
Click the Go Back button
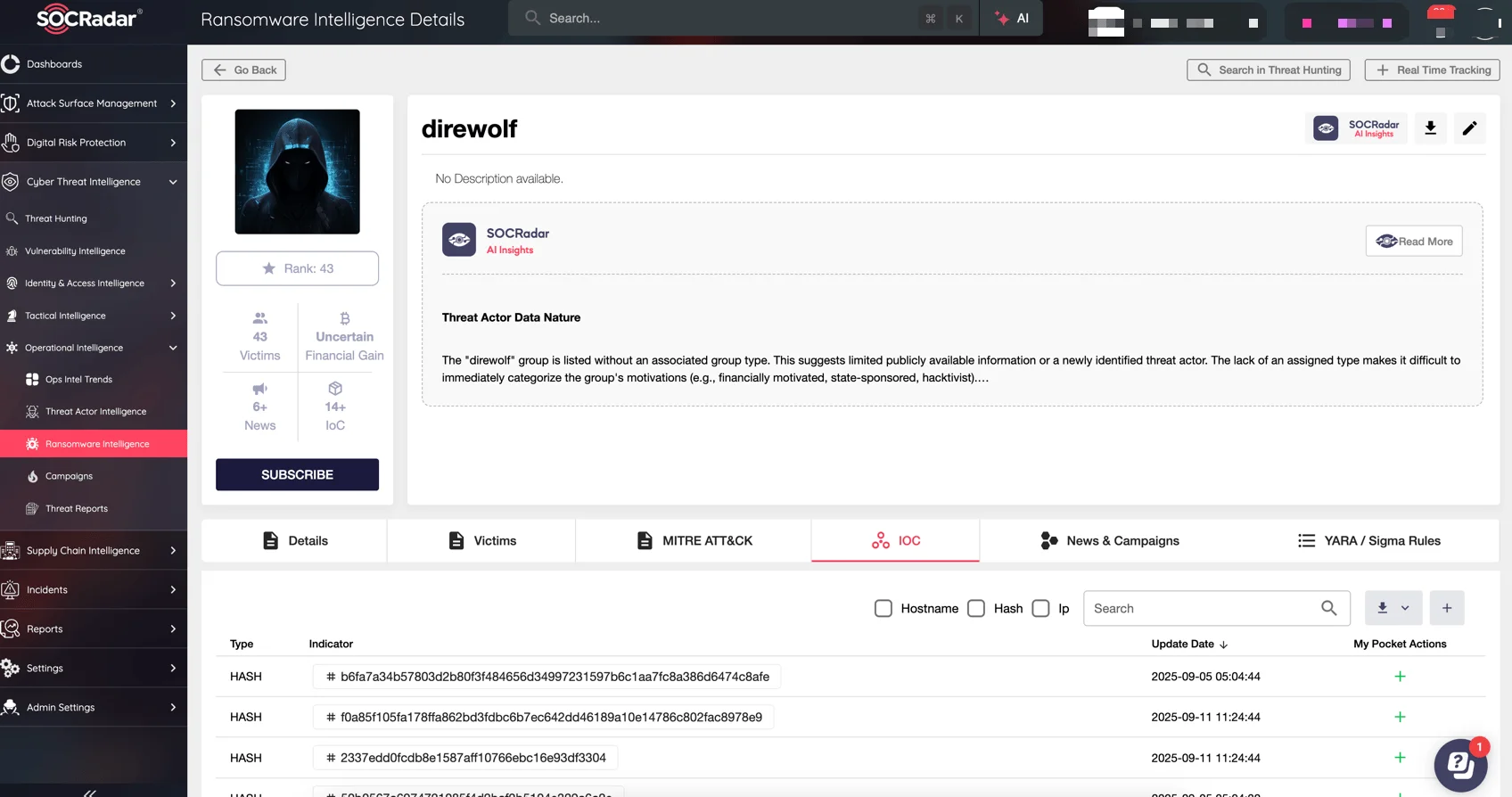coord(243,70)
